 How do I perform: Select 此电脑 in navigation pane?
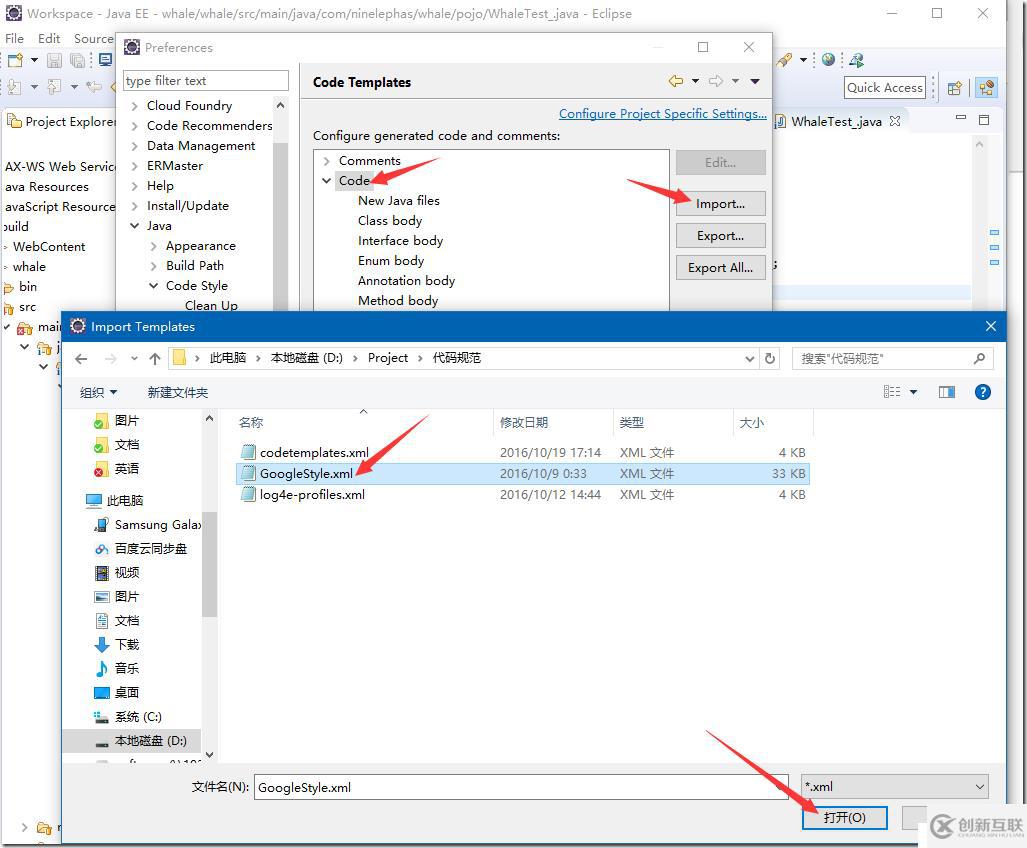pos(115,500)
